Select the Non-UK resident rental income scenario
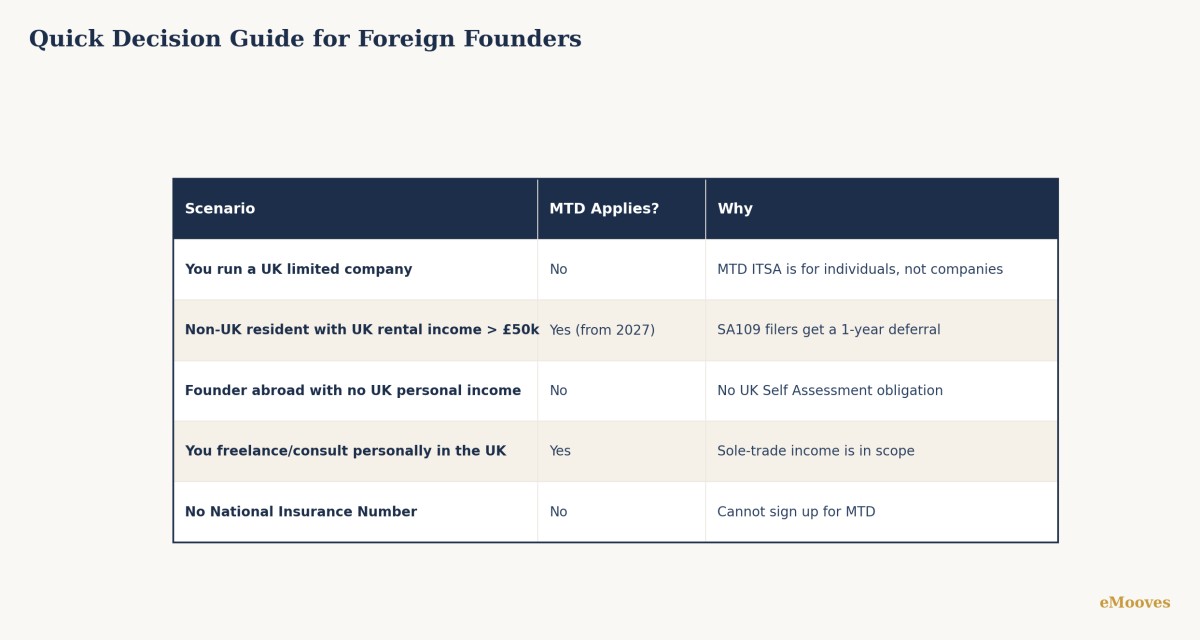This screenshot has width=1200, height=640. (355, 330)
